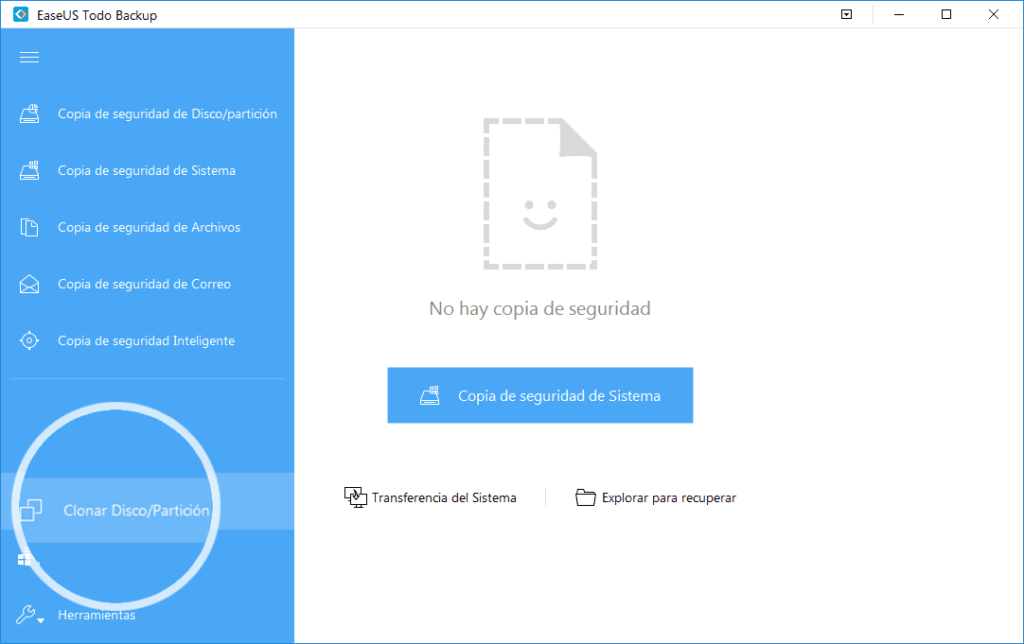This screenshot has width=1024, height=644.
Task: Click the system transfer monitor icon
Action: [x=355, y=497]
